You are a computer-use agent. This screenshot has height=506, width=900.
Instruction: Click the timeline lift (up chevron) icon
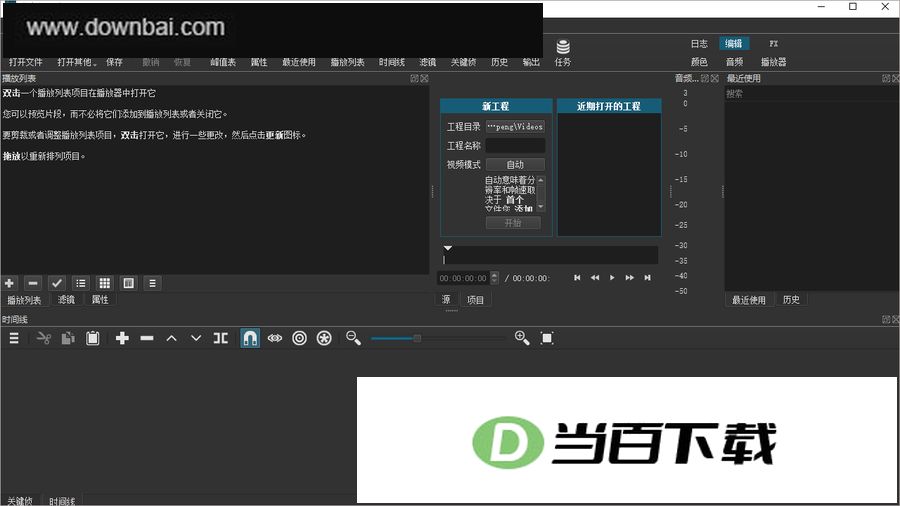[172, 338]
